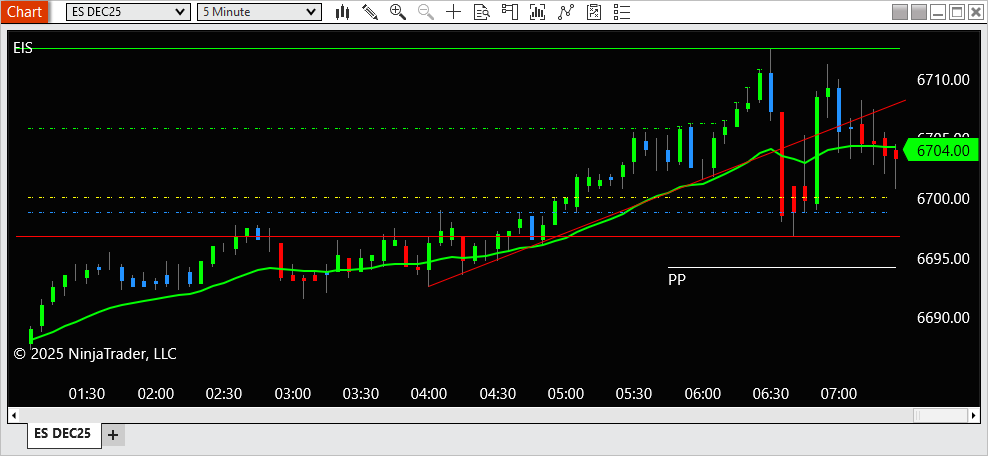Click the 6695.00 price axis label
The height and width of the screenshot is (456, 988).
[943, 258]
